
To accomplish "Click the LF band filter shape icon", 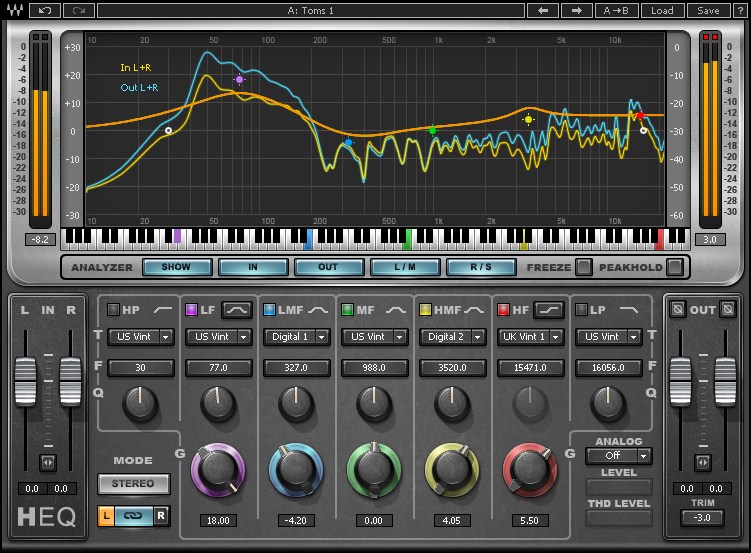I will 237,310.
